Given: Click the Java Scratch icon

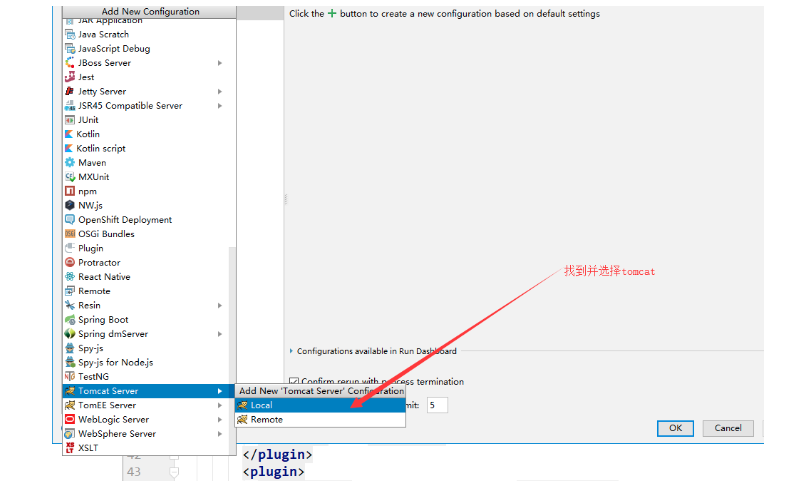Looking at the screenshot, I should (x=70, y=34).
